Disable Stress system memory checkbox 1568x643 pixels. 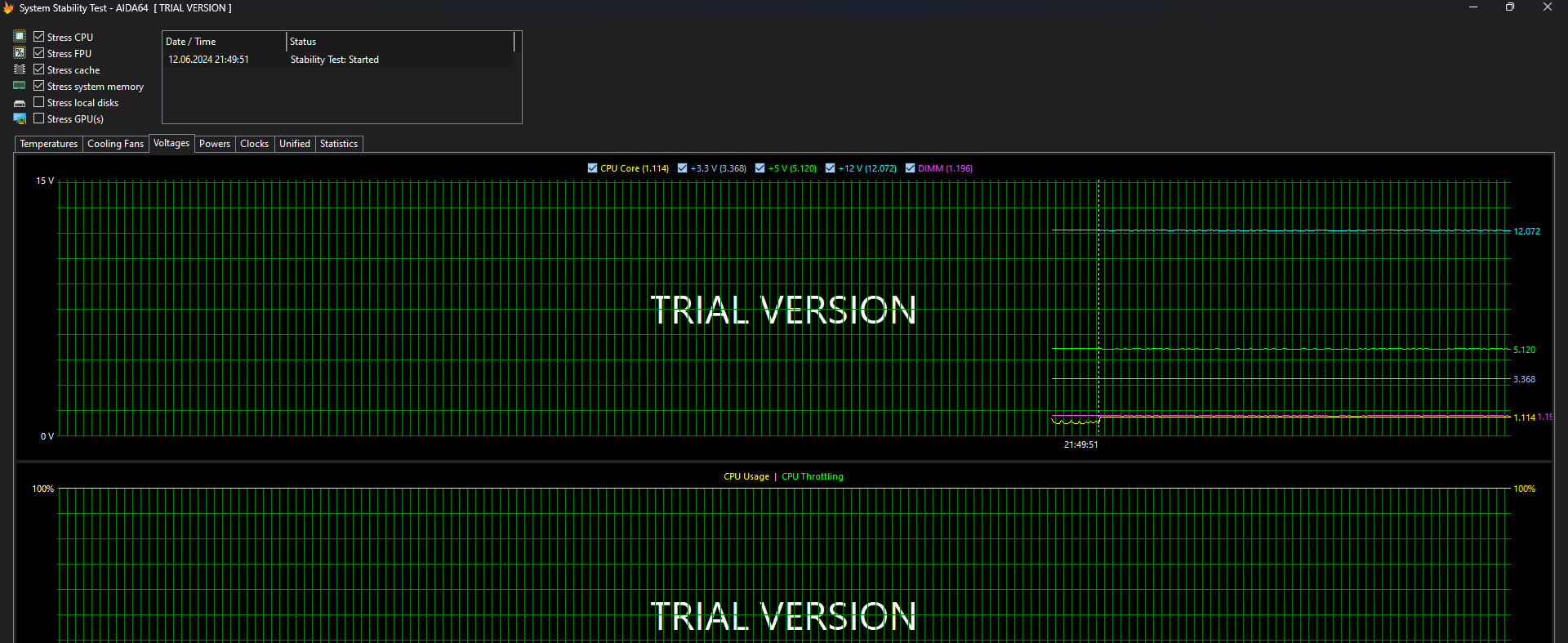click(38, 86)
